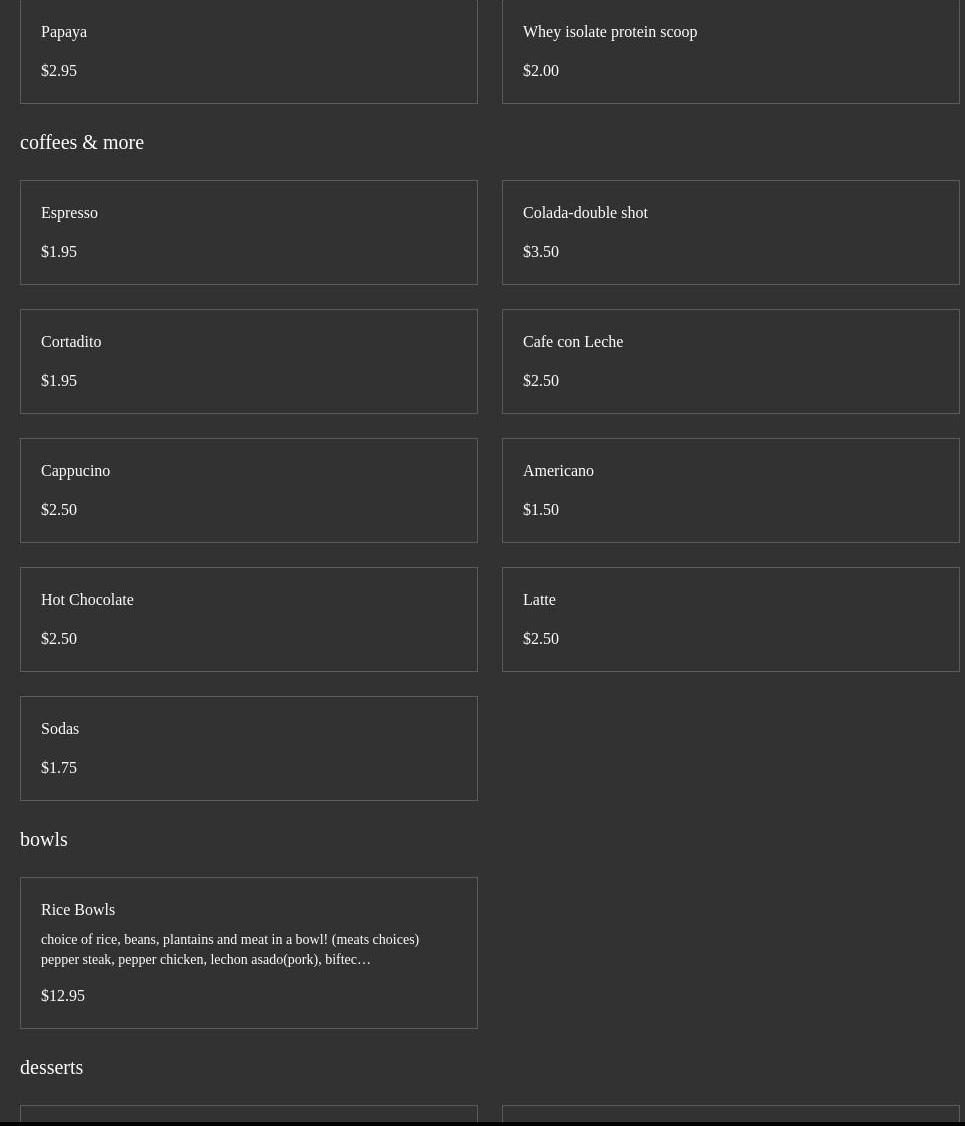Click the $1.50 Americano price
965x1126 pixels.
[541, 509]
